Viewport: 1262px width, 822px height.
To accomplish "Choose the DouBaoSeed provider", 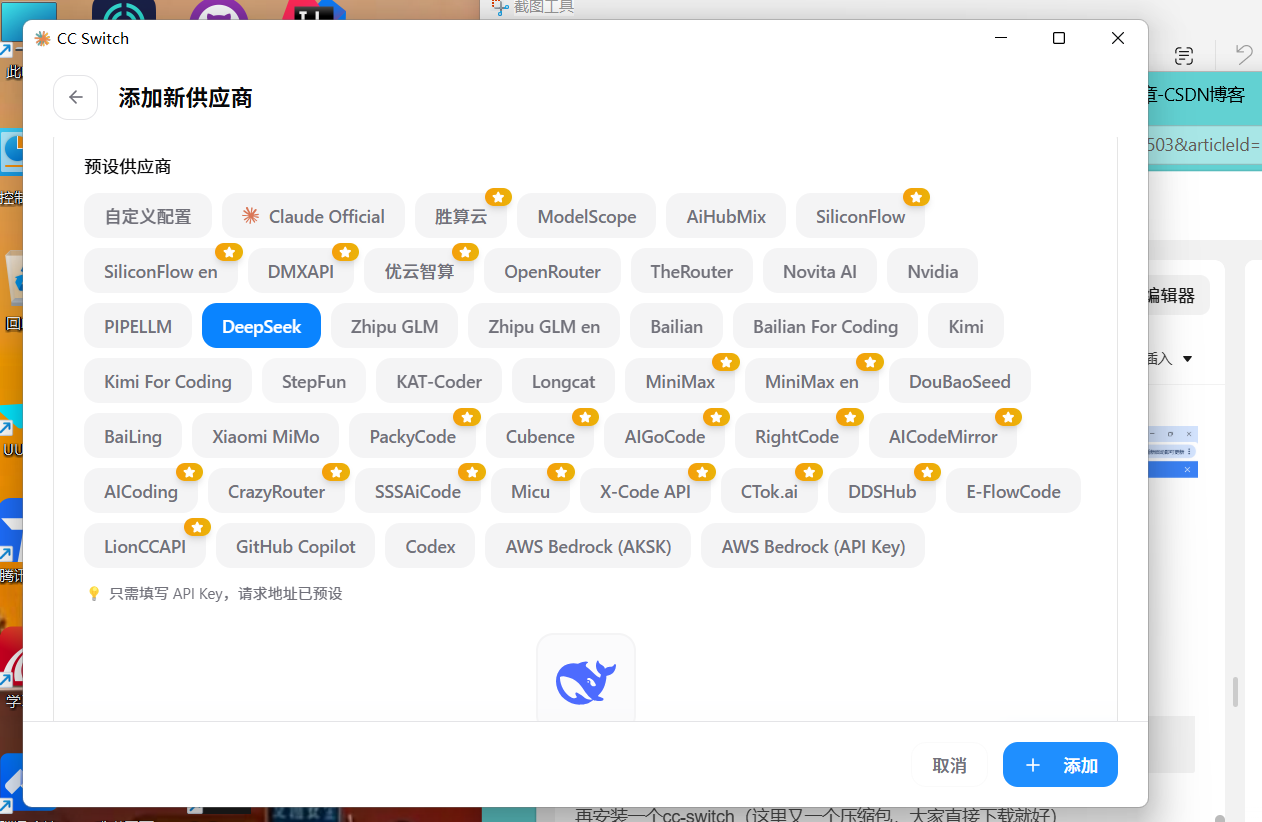I will coord(960,381).
